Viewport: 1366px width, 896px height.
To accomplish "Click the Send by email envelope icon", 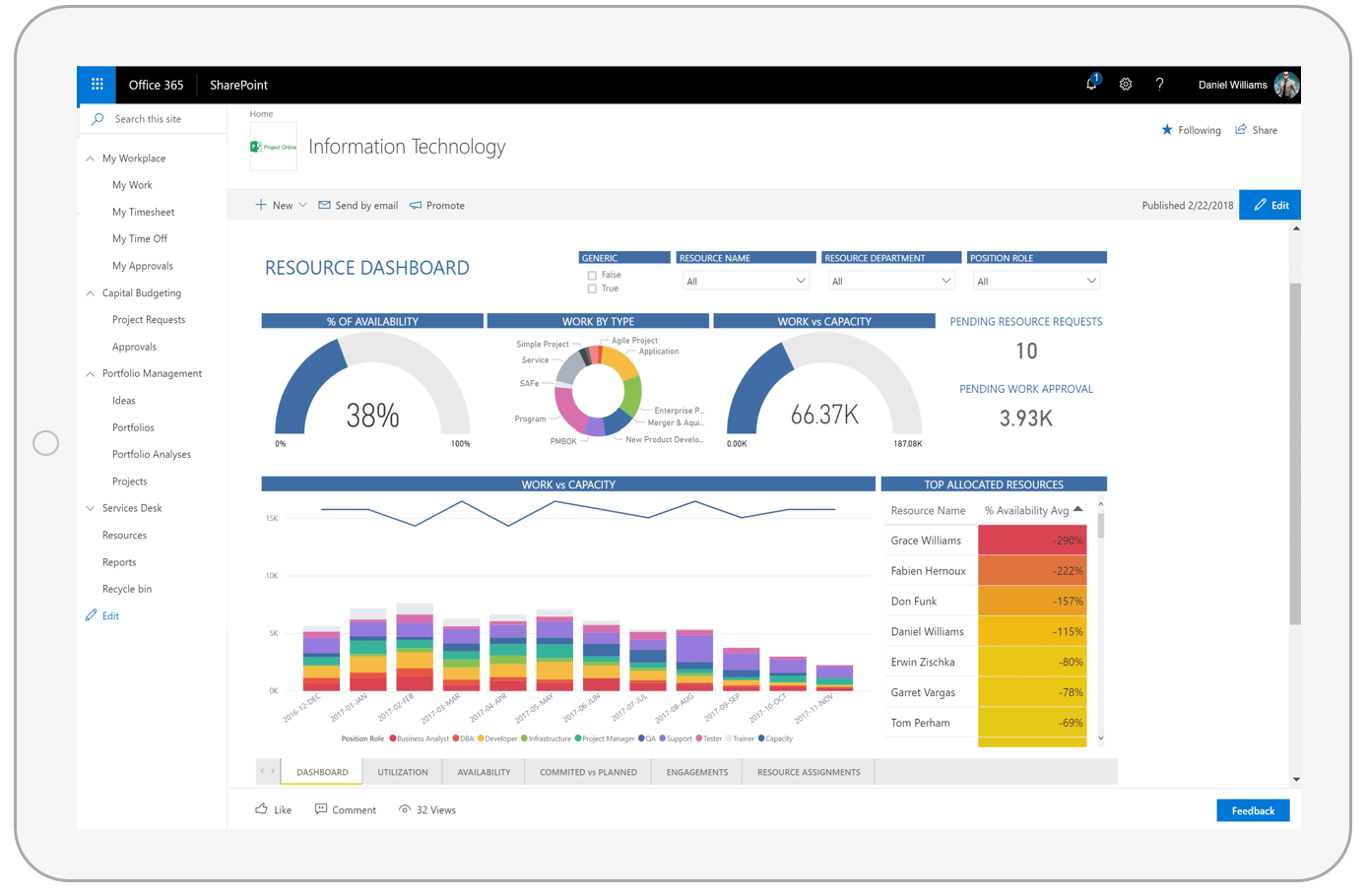I will pyautogui.click(x=324, y=205).
